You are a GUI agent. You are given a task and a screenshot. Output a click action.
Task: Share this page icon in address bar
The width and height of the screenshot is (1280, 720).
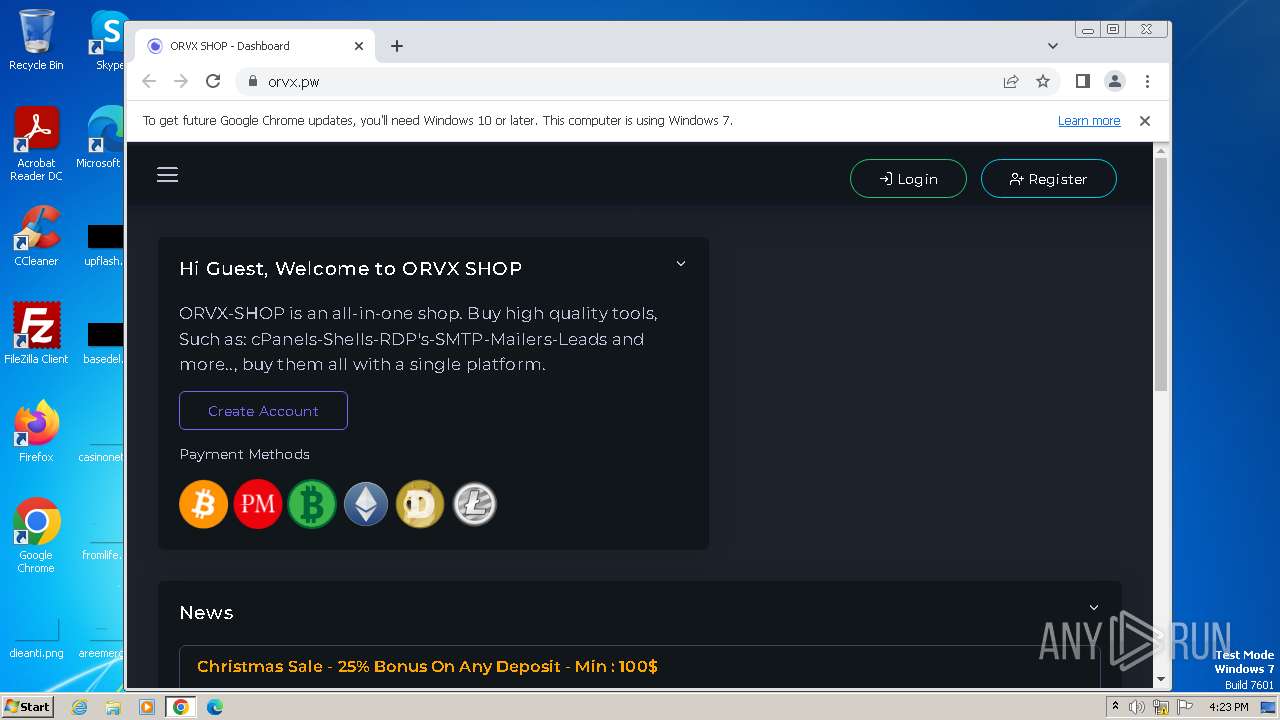(x=1011, y=82)
